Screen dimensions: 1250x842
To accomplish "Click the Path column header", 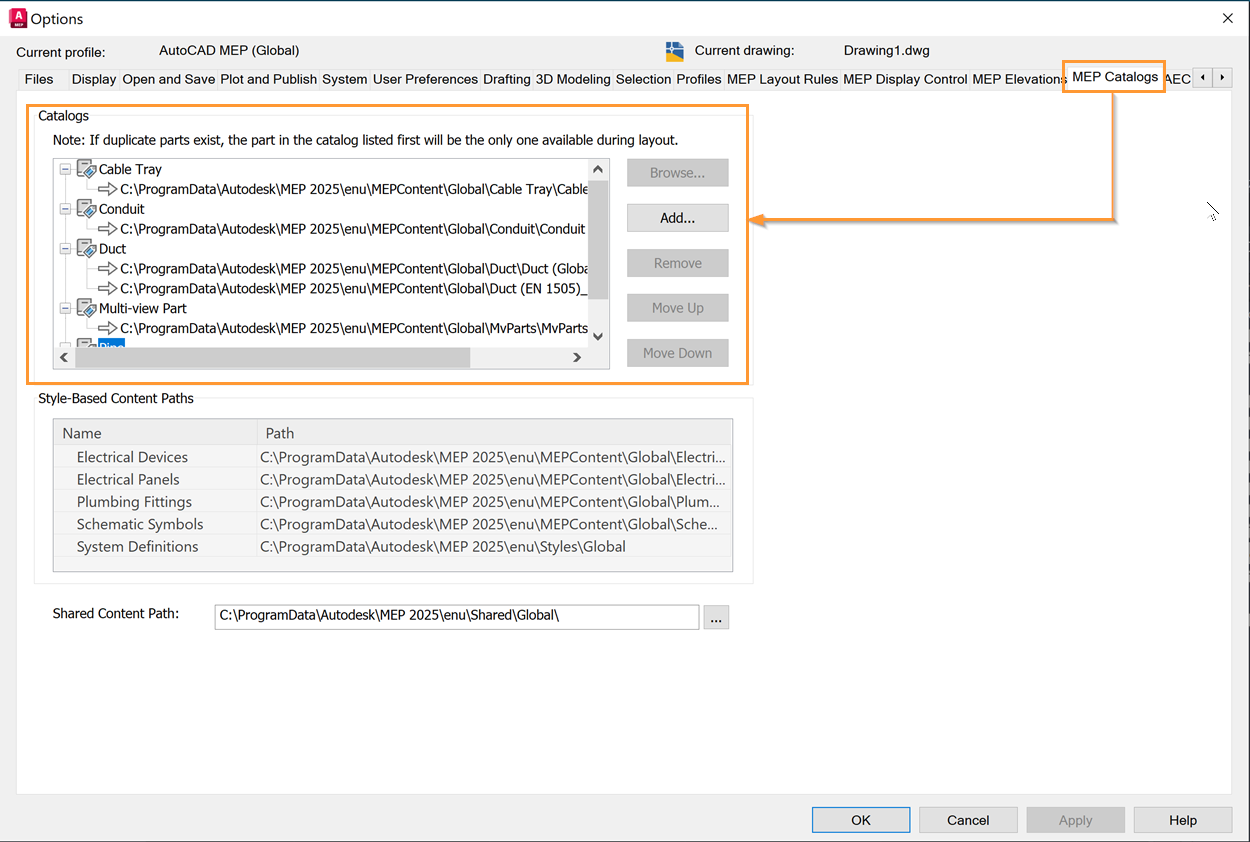I will click(494, 433).
